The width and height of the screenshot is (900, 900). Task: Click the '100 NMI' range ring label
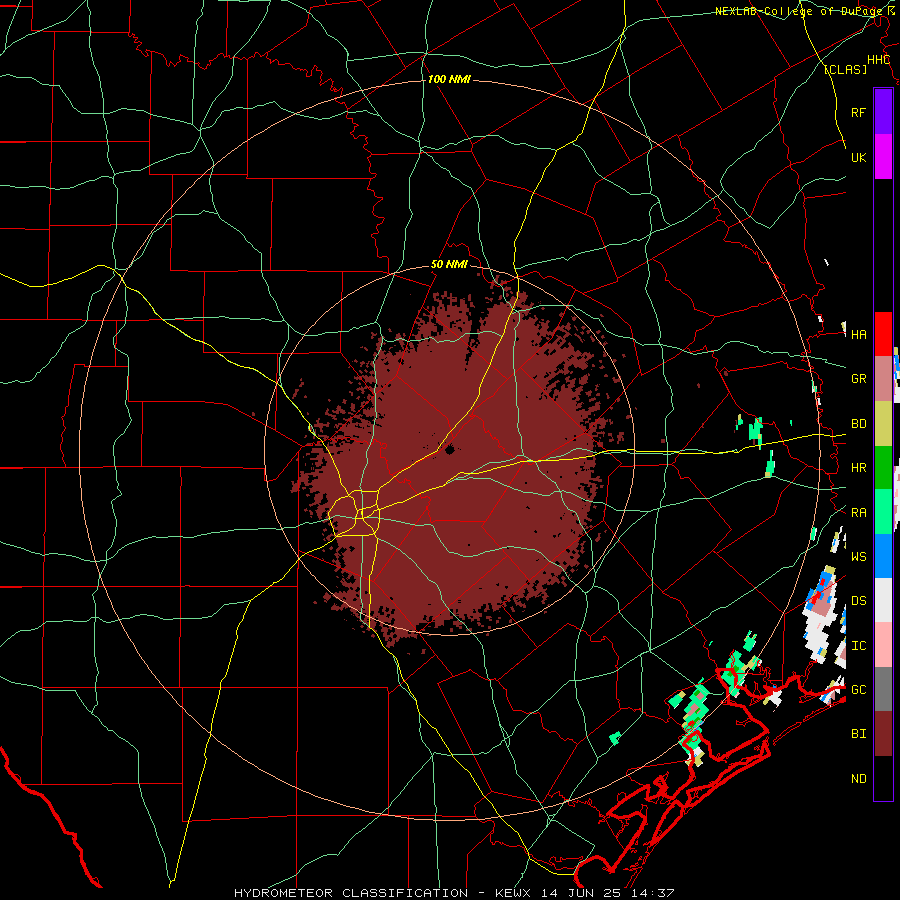point(449,79)
